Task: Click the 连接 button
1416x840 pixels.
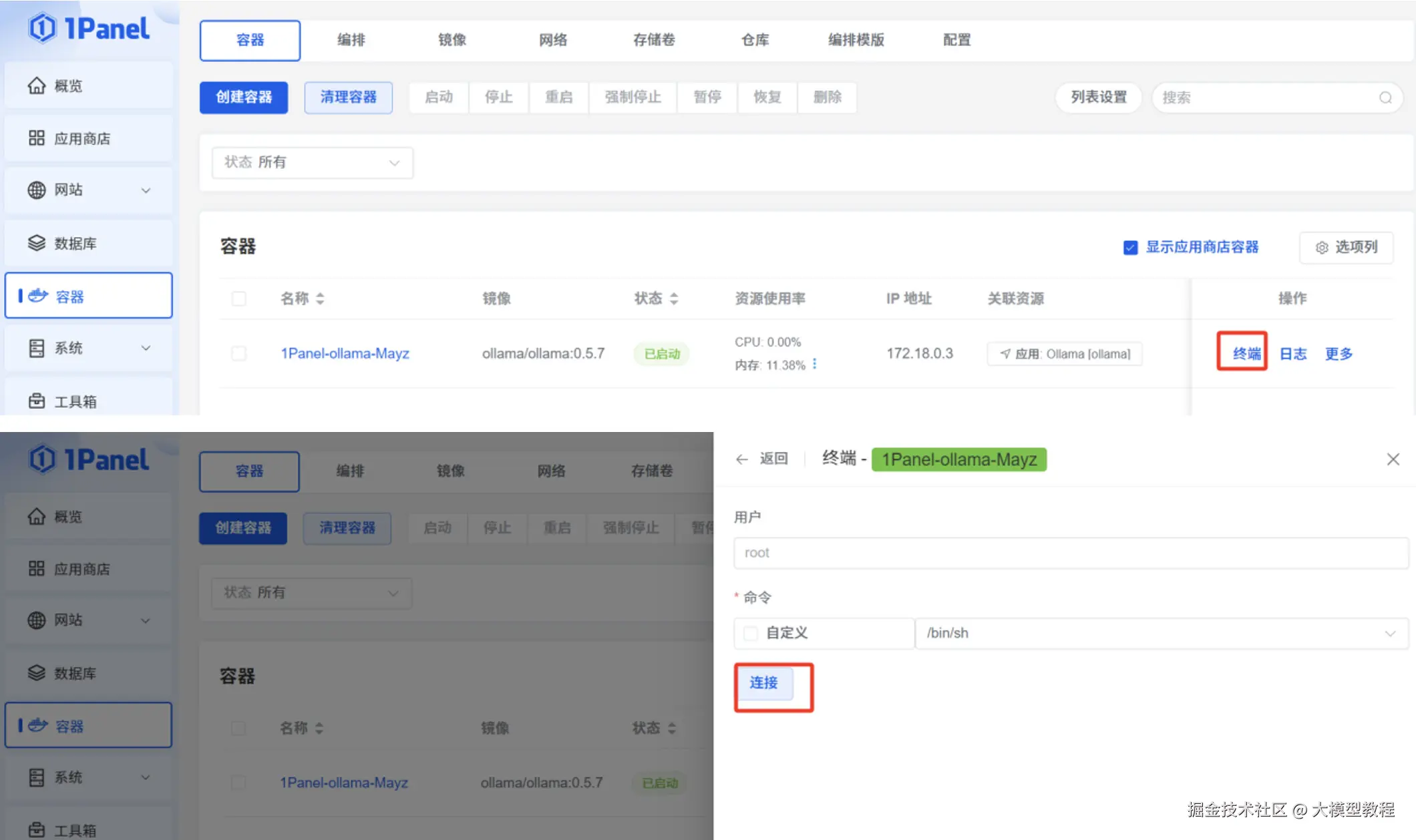Action: click(763, 682)
